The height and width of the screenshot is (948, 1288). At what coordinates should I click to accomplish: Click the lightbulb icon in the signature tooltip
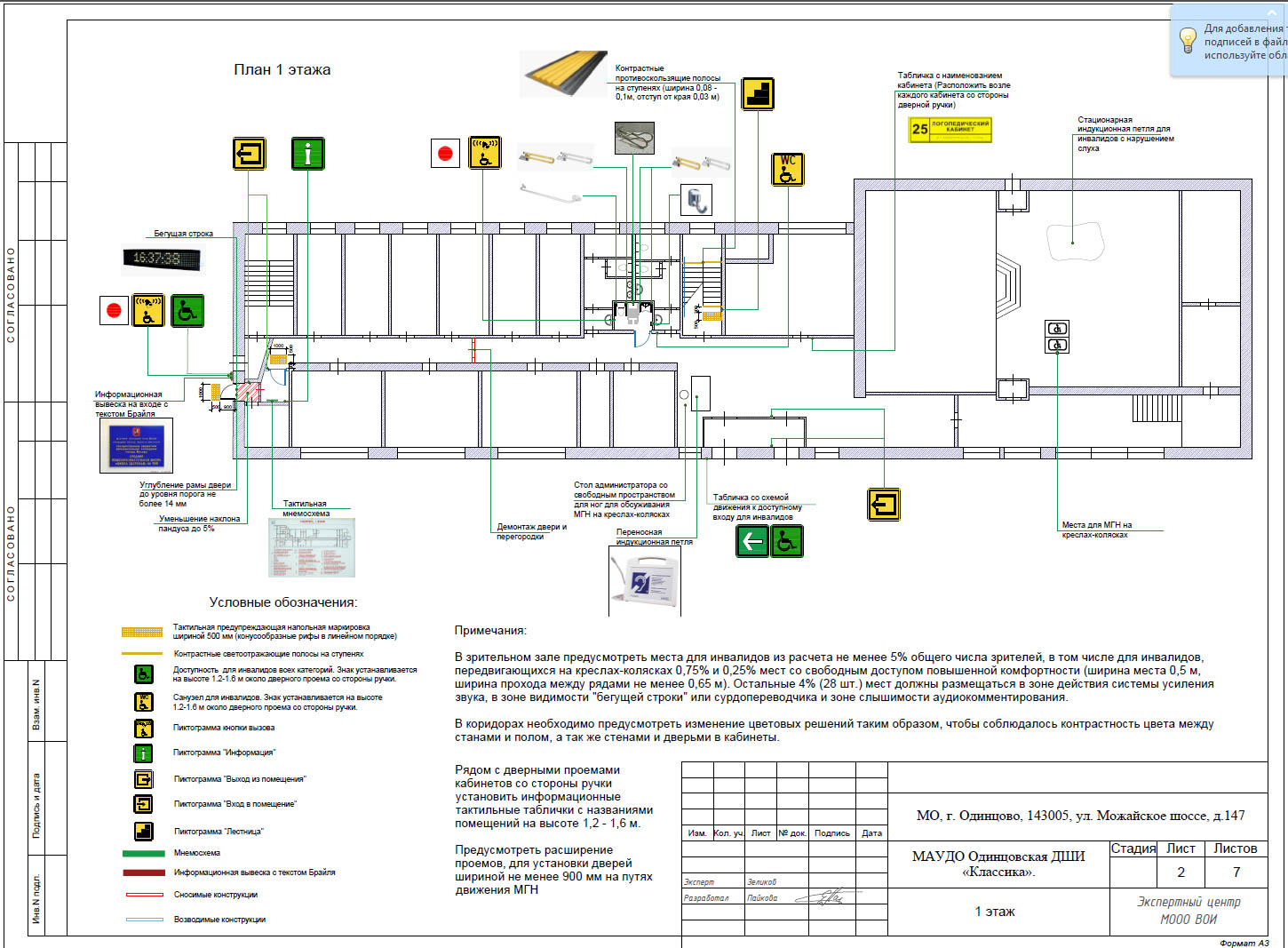1188,40
